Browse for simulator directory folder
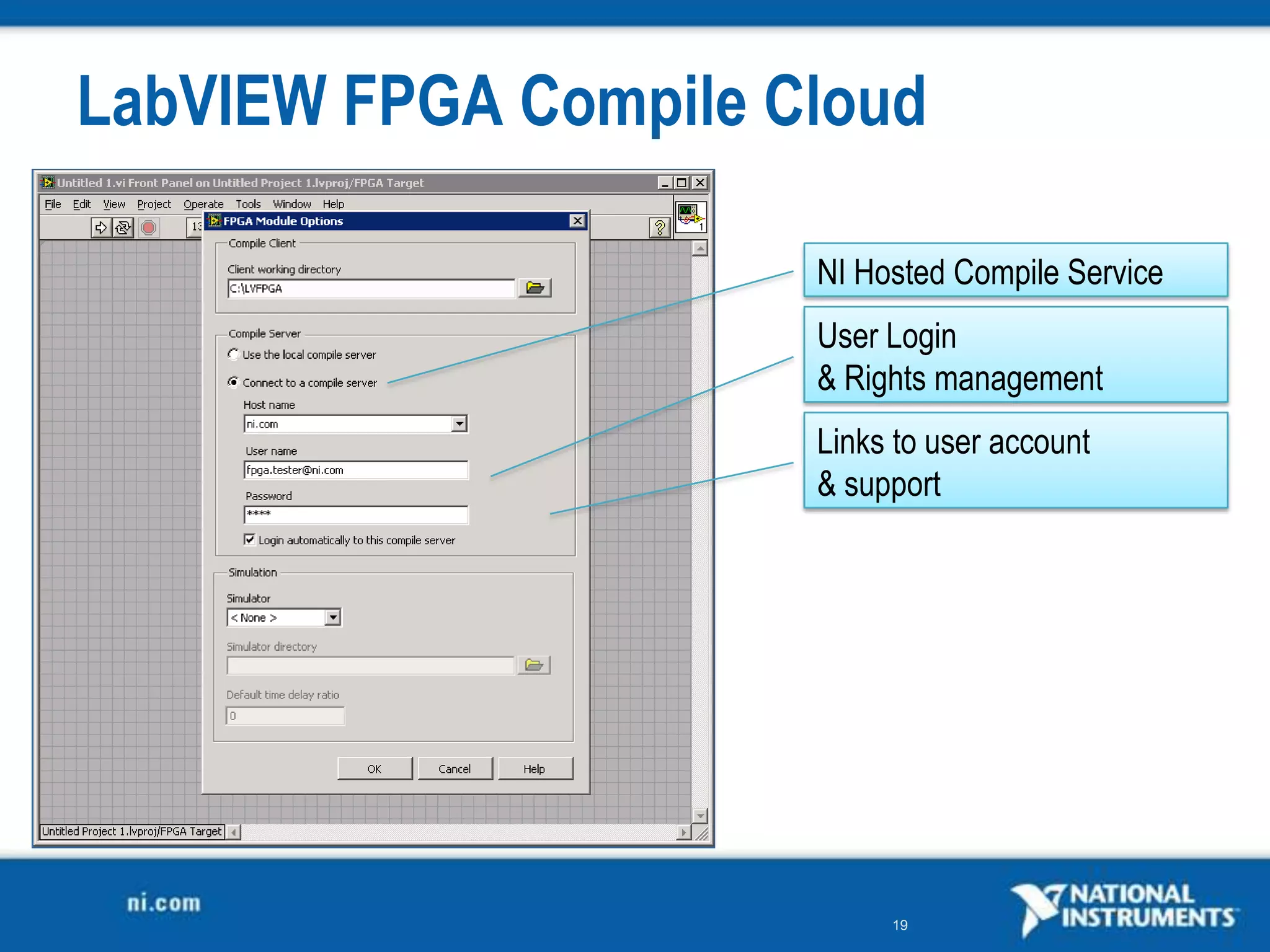This screenshot has height=952, width=1270. [533, 665]
